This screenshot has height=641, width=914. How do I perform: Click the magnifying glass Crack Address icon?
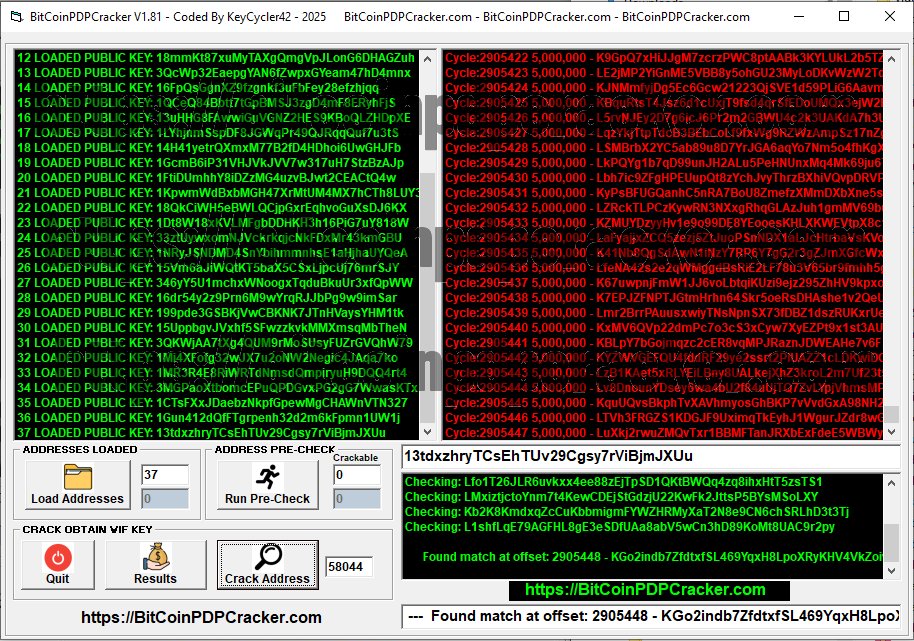[267, 558]
